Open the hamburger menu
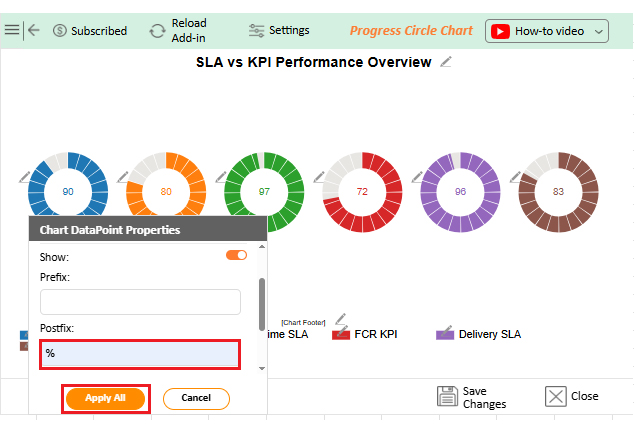The image size is (634, 433). pyautogui.click(x=12, y=30)
